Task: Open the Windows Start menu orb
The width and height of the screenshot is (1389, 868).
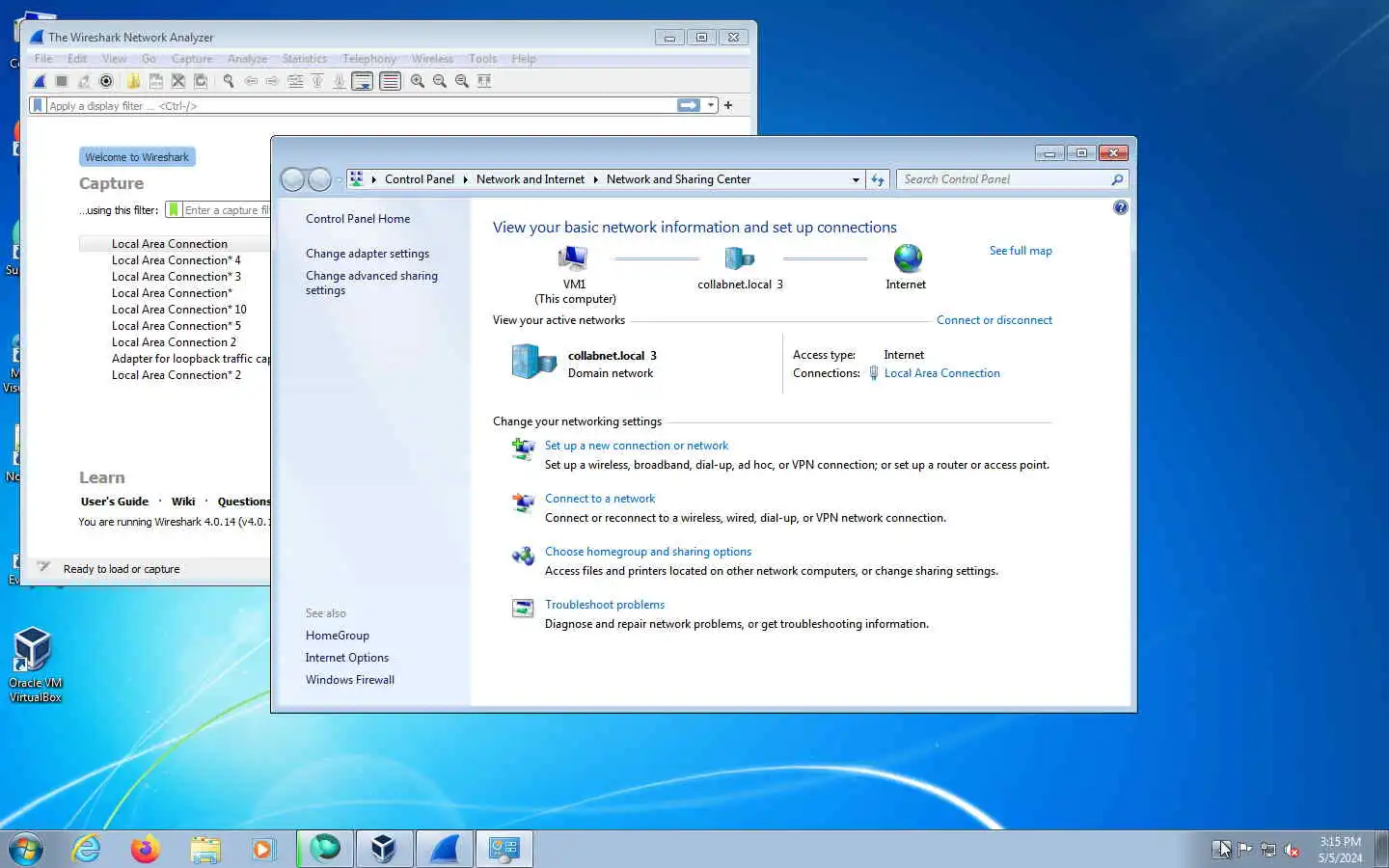Action: pos(26,849)
